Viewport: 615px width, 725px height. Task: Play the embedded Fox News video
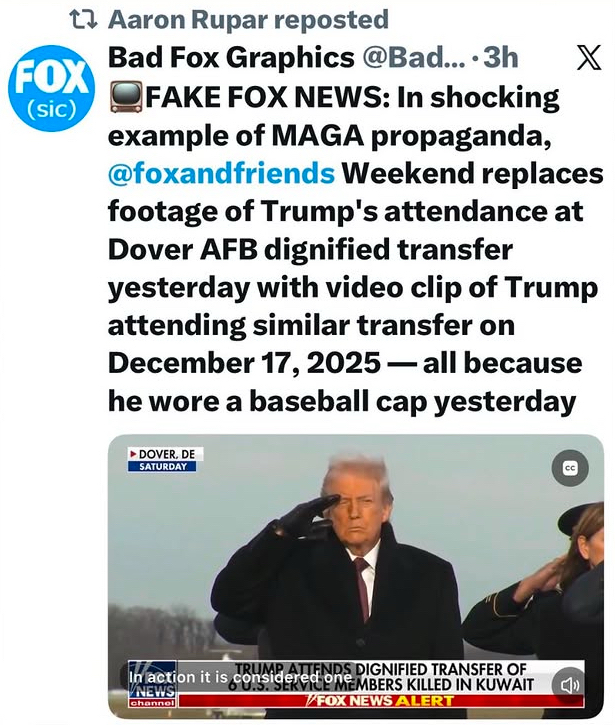(x=356, y=576)
